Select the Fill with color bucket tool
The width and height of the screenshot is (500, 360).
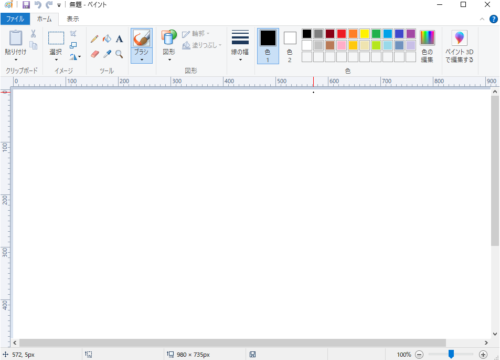point(107,39)
